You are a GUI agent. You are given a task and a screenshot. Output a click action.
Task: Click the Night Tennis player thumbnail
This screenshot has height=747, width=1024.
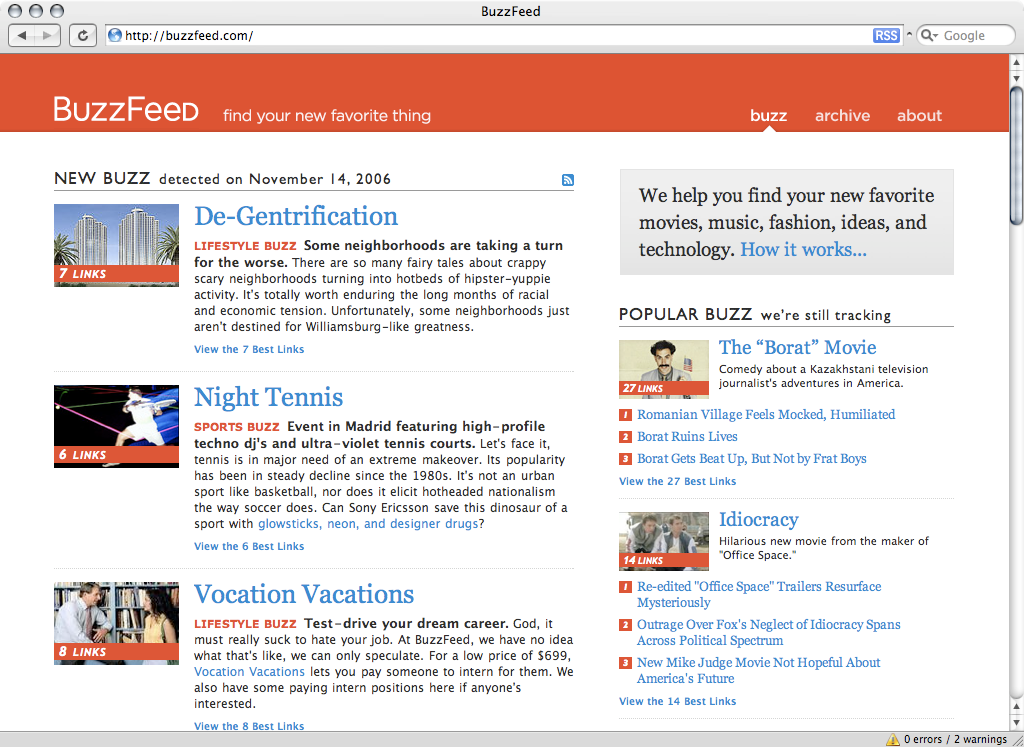116,426
